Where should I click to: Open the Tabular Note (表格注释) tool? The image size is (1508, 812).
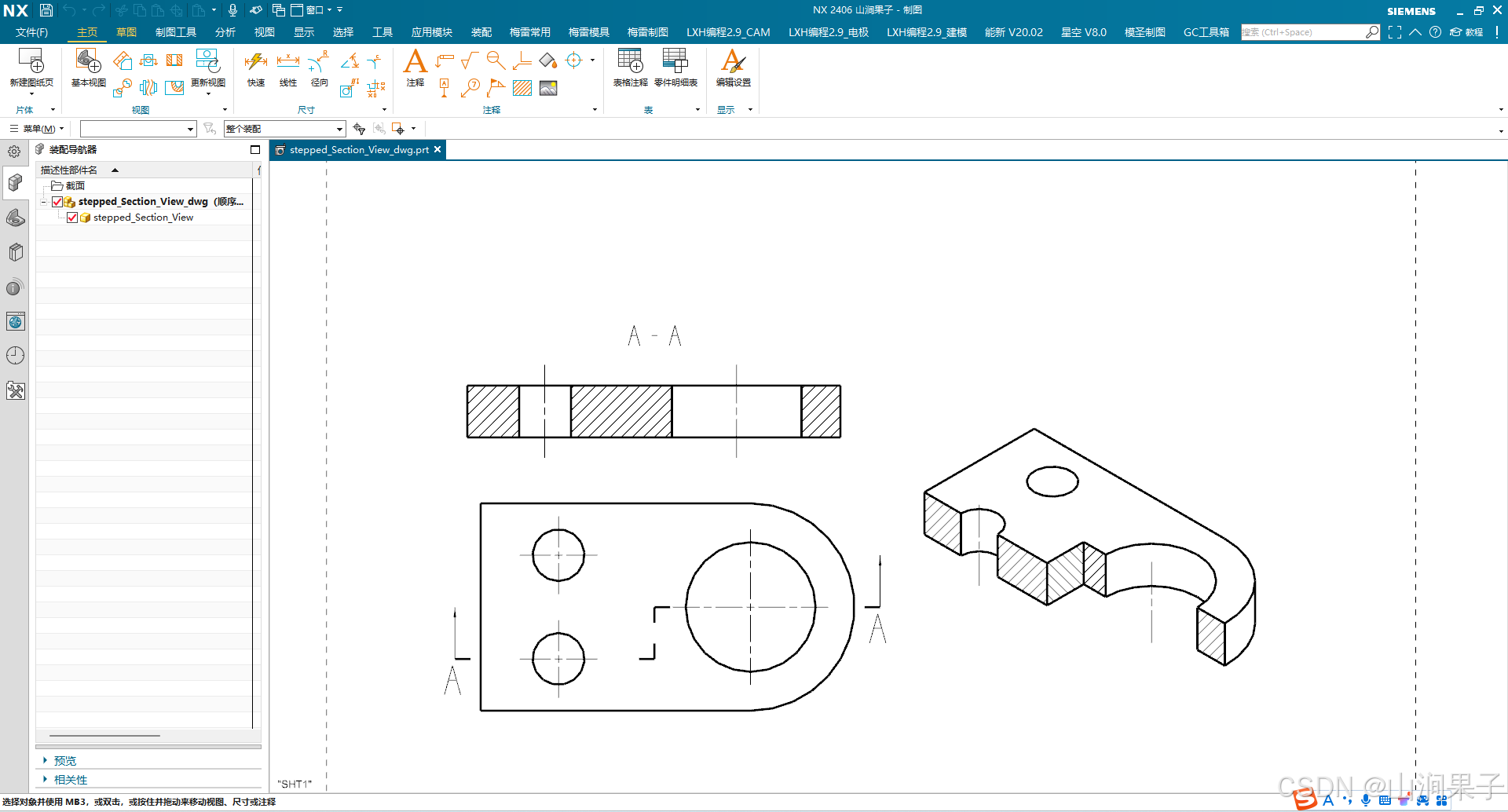(631, 68)
